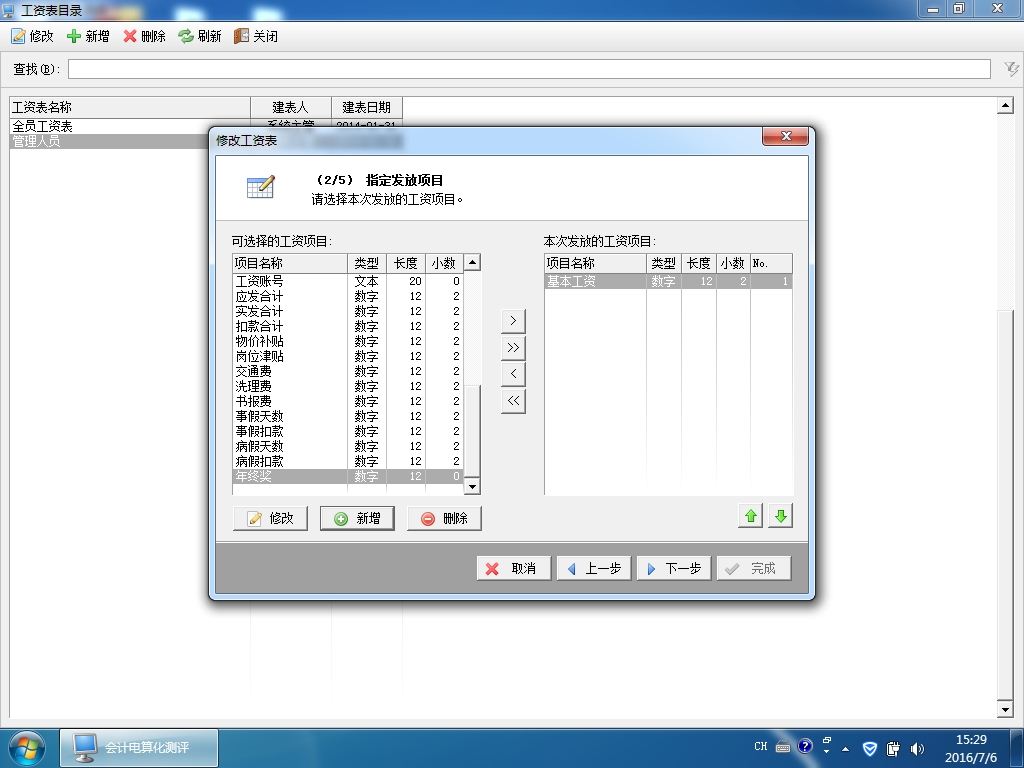Screen dimensions: 1024x768
Task: Select 交通费 in the available items
Action: click(x=348, y=372)
